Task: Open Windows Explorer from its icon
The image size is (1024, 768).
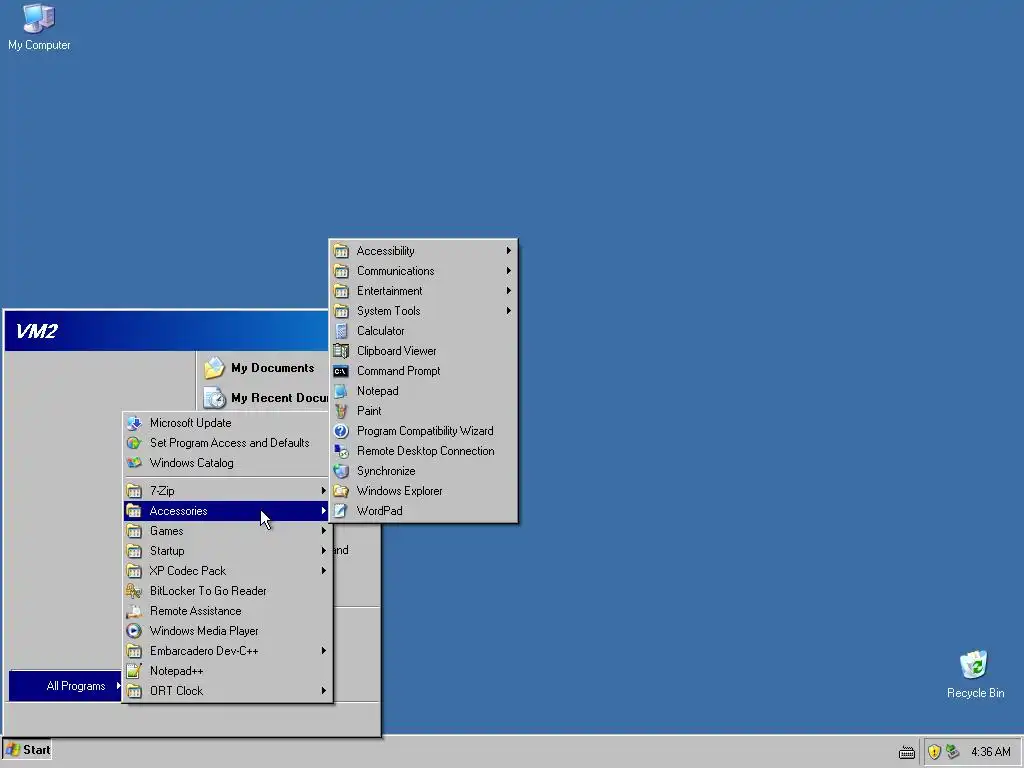Action: click(341, 491)
